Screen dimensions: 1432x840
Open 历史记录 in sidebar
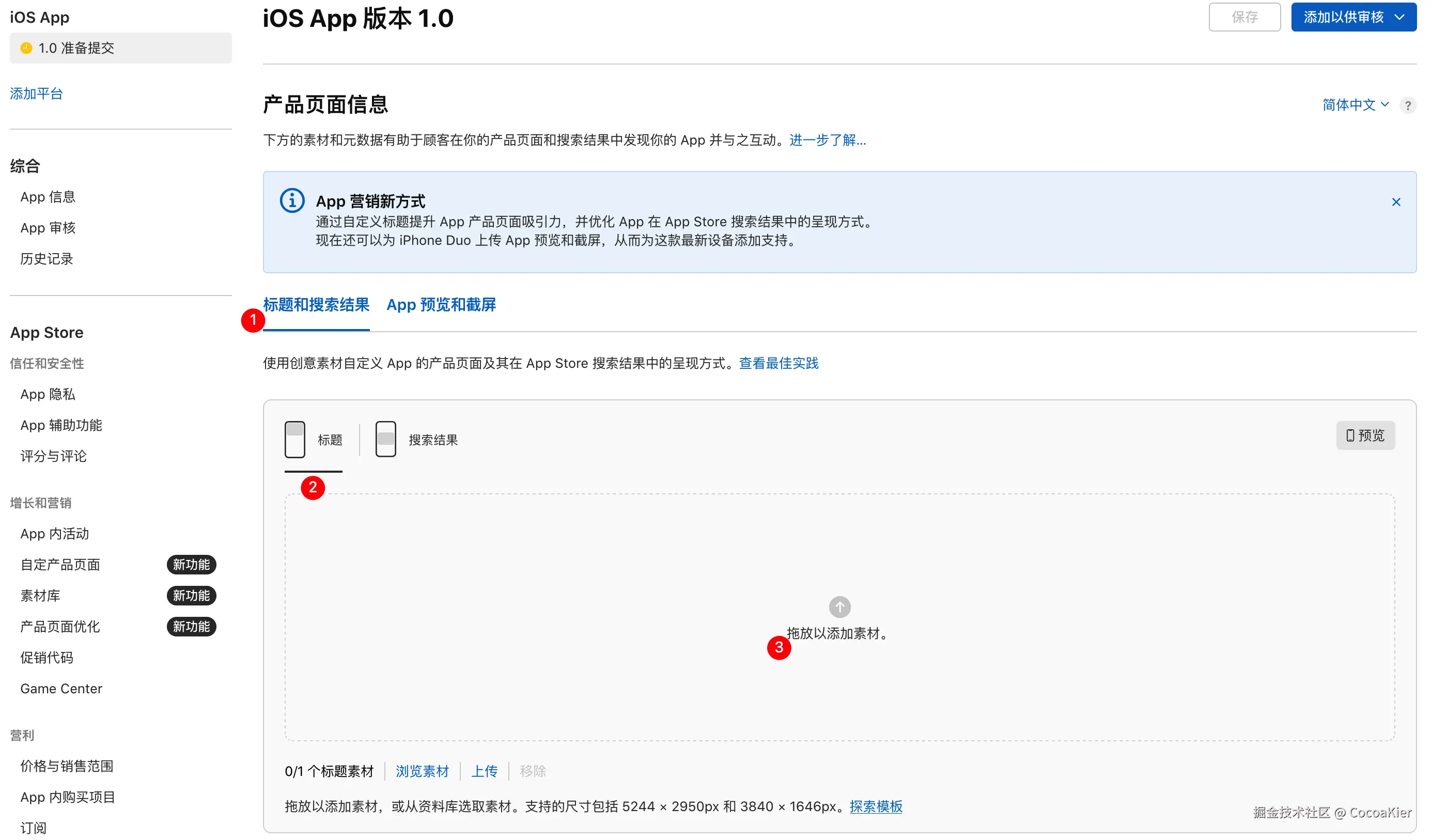(46, 259)
